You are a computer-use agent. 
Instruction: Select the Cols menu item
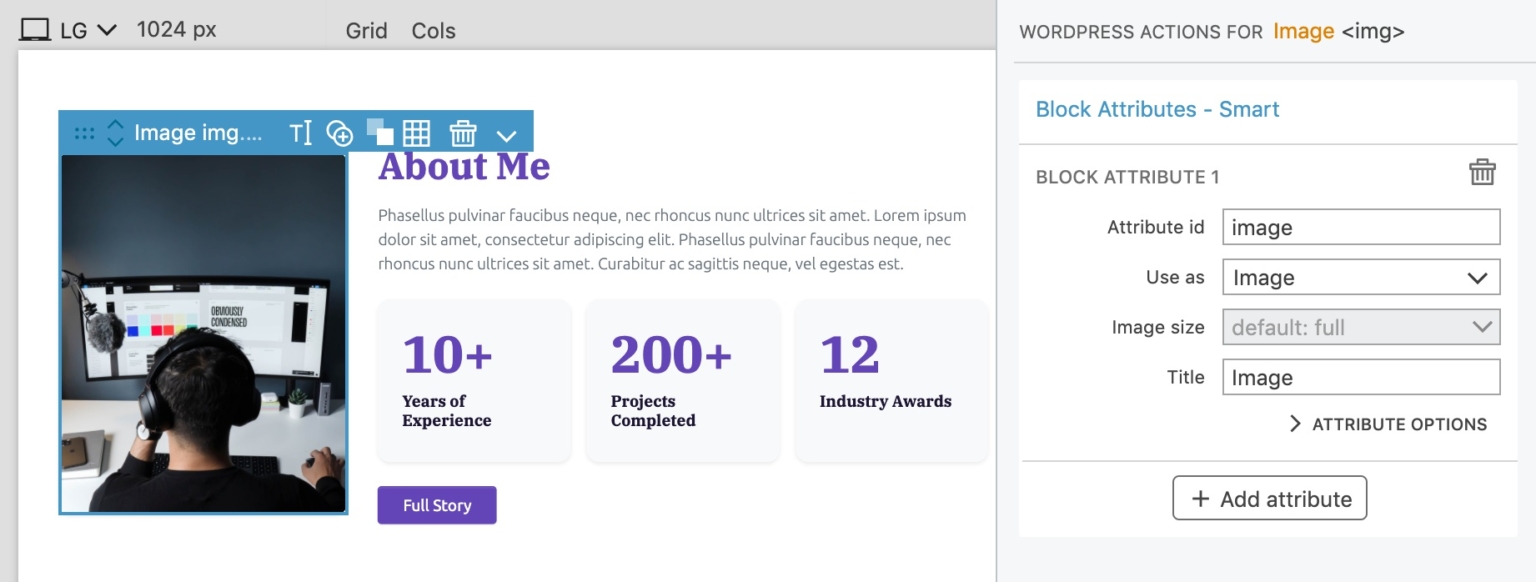(433, 31)
